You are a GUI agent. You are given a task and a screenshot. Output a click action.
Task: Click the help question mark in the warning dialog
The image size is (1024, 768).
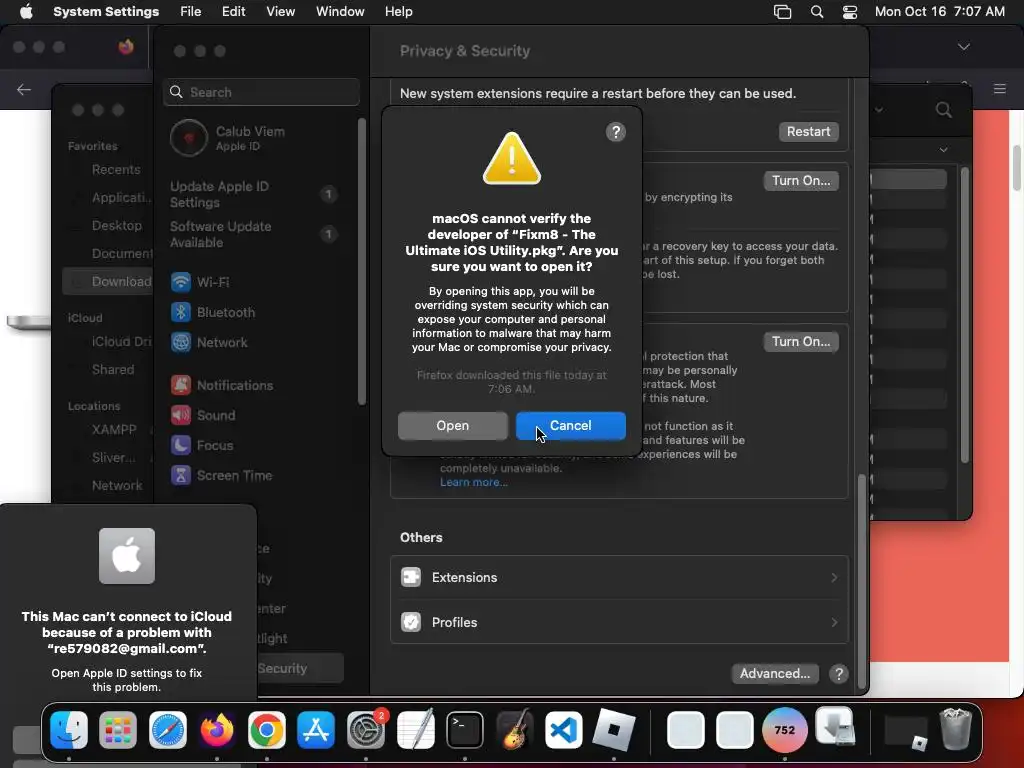pyautogui.click(x=616, y=133)
